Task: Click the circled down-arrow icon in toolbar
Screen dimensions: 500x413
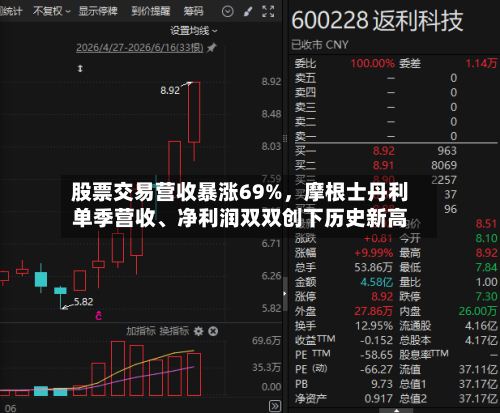Action: (228, 12)
